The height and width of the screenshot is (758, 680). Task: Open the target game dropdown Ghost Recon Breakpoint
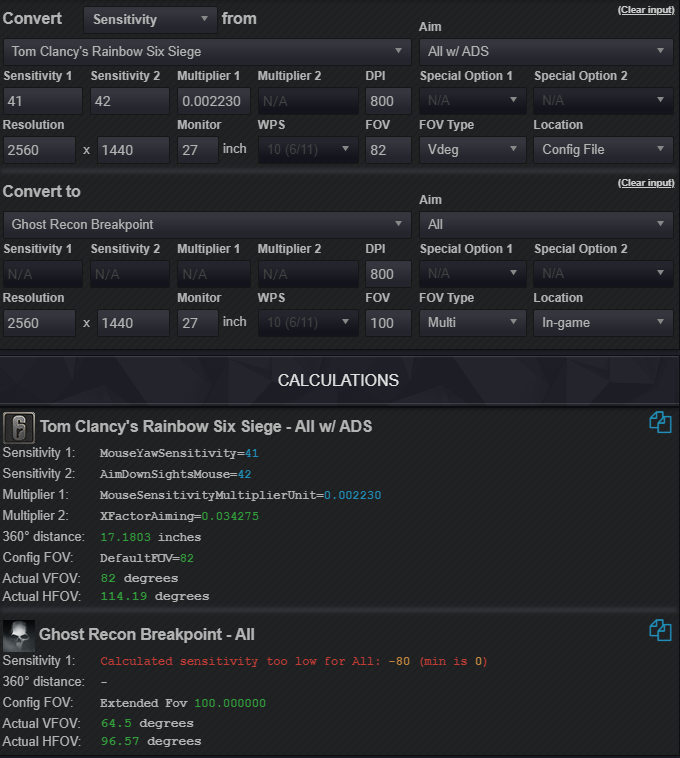[207, 225]
